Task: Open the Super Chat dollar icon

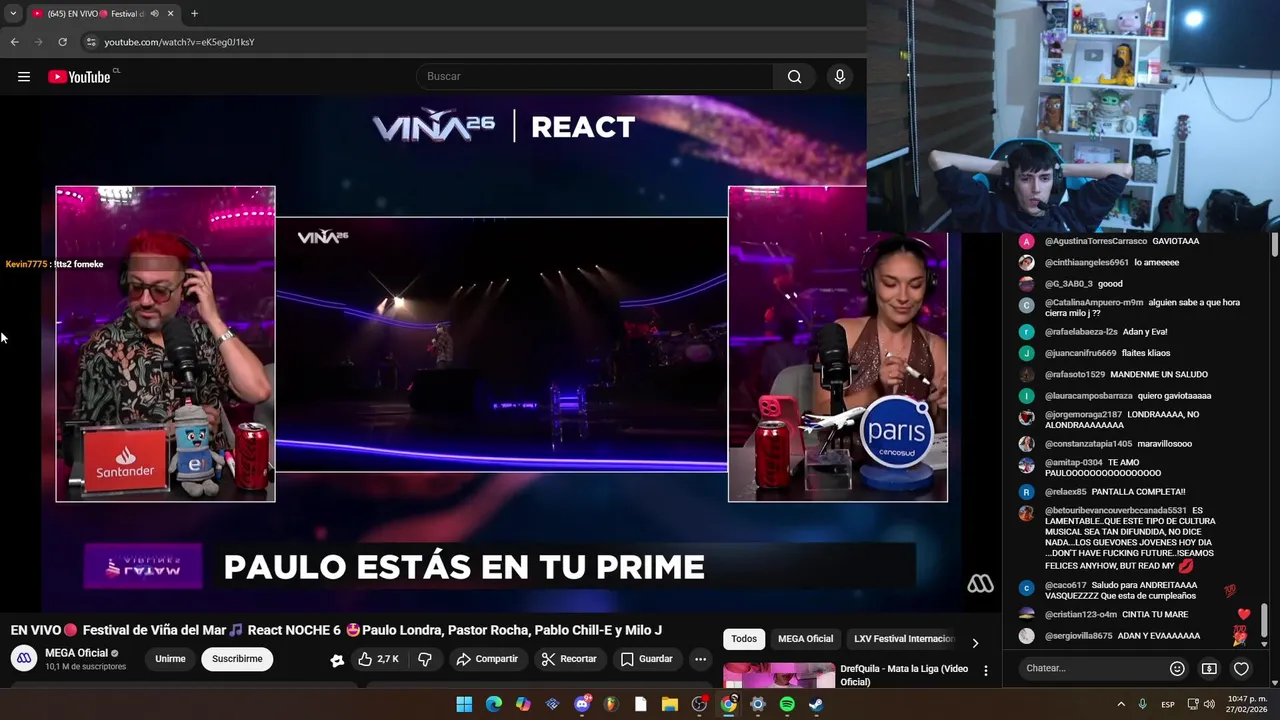Action: pyautogui.click(x=1209, y=668)
